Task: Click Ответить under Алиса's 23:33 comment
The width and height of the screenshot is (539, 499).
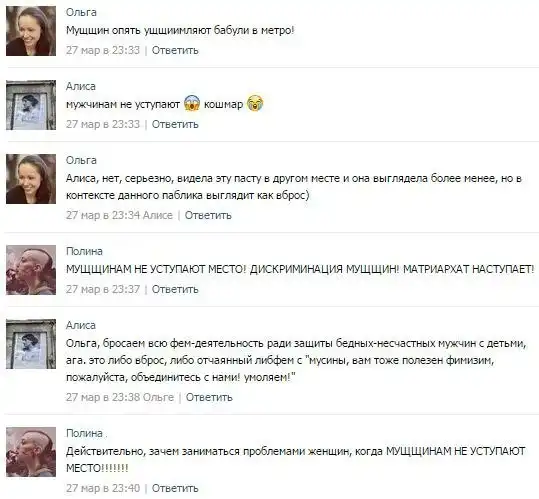Action: click(175, 124)
